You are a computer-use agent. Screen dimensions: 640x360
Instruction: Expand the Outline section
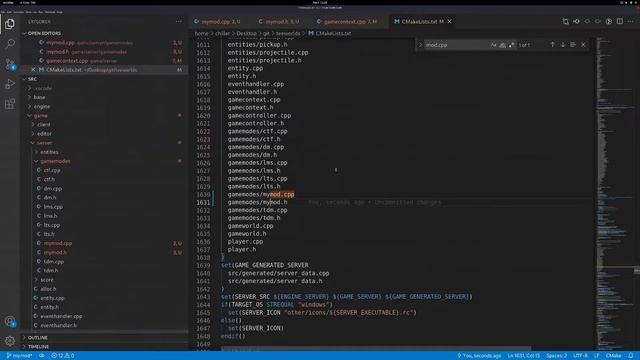(x=38, y=338)
